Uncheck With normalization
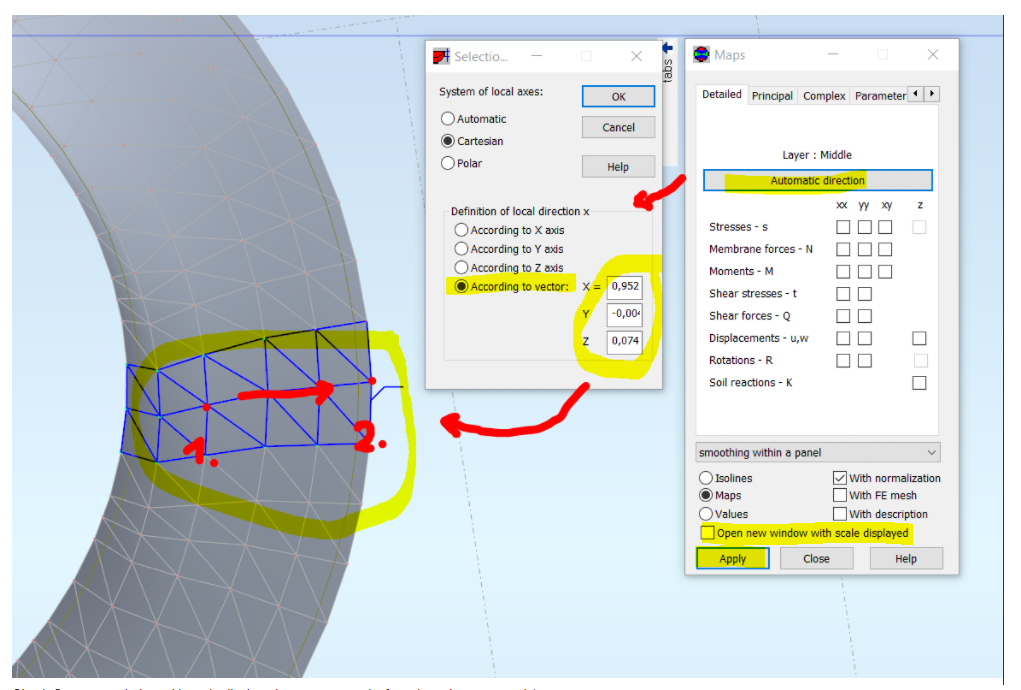The image size is (1021, 690). coord(840,478)
